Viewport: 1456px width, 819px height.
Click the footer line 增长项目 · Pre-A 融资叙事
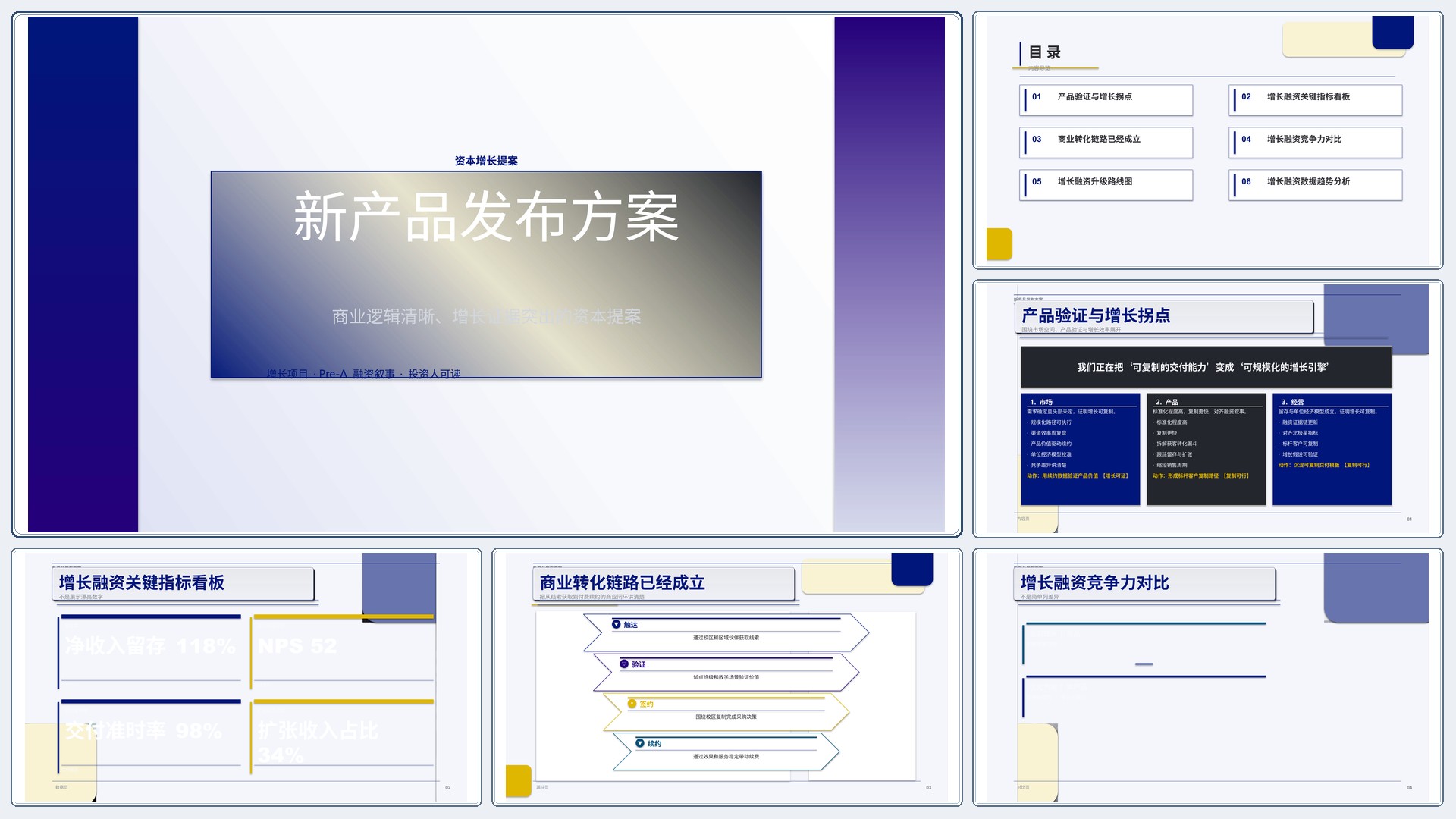363,373
